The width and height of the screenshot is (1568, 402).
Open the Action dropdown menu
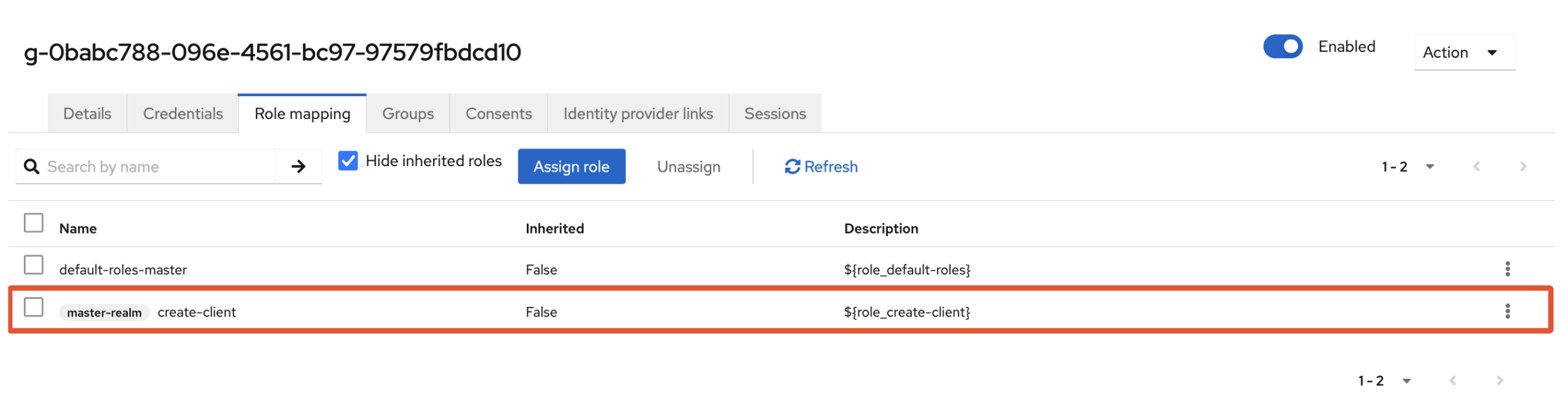[1463, 53]
